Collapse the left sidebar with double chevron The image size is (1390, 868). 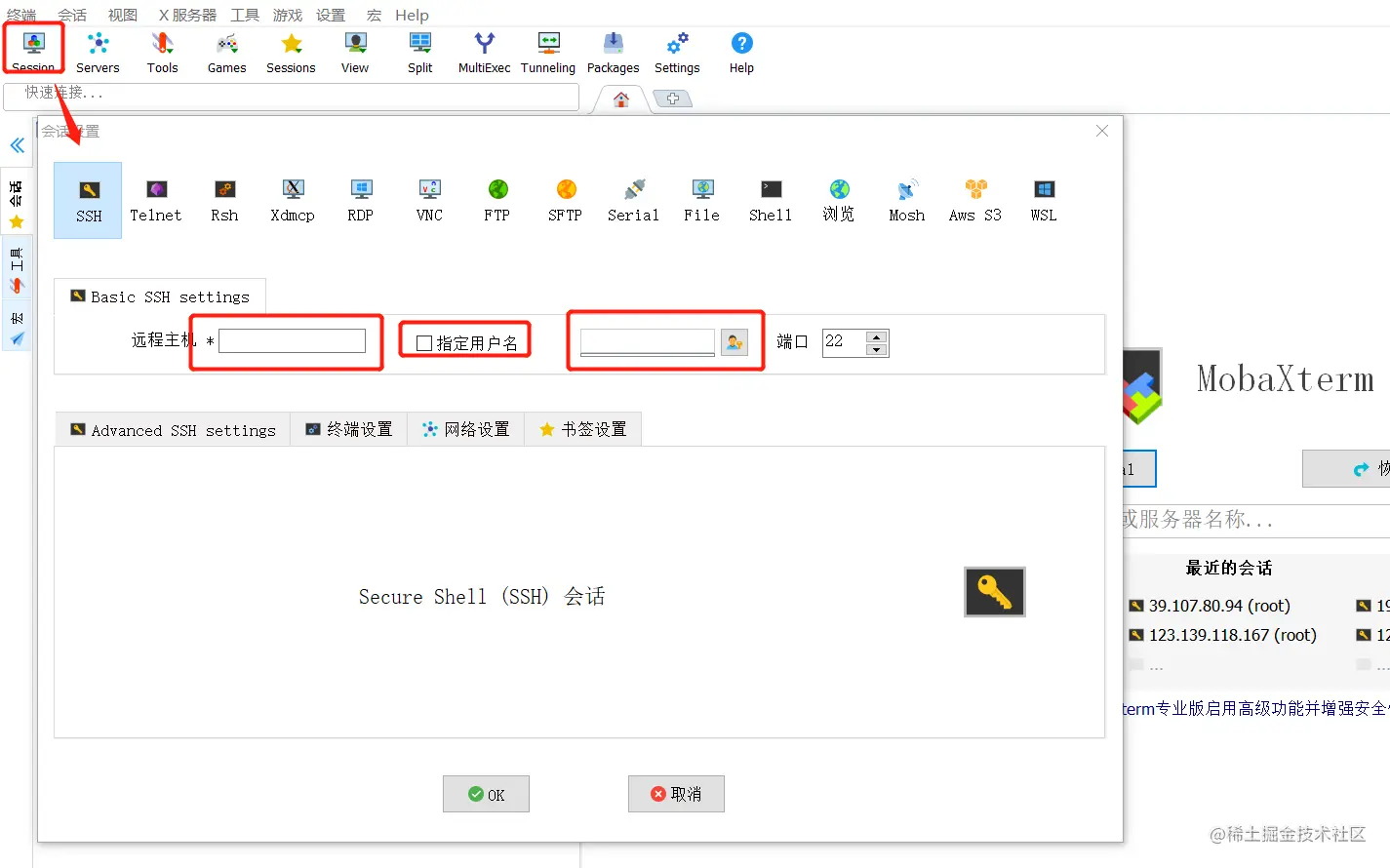tap(17, 145)
